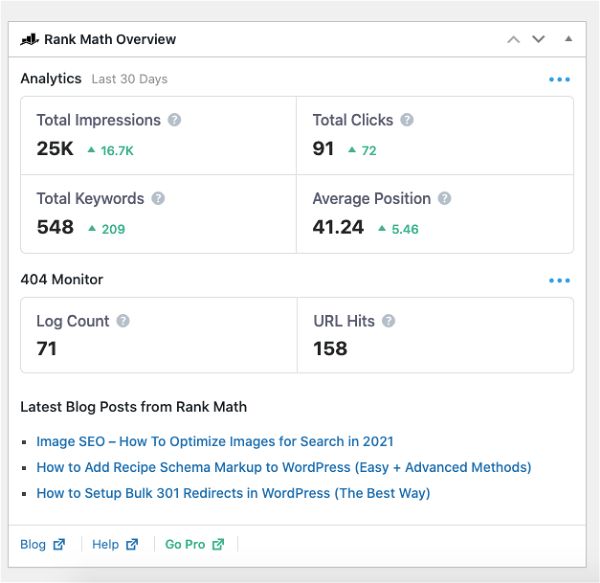
Task: Click the Latest Blog Posts heading
Action: (x=134, y=407)
